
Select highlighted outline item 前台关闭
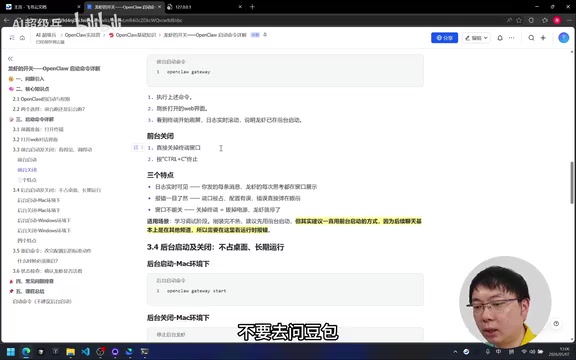coord(27,170)
